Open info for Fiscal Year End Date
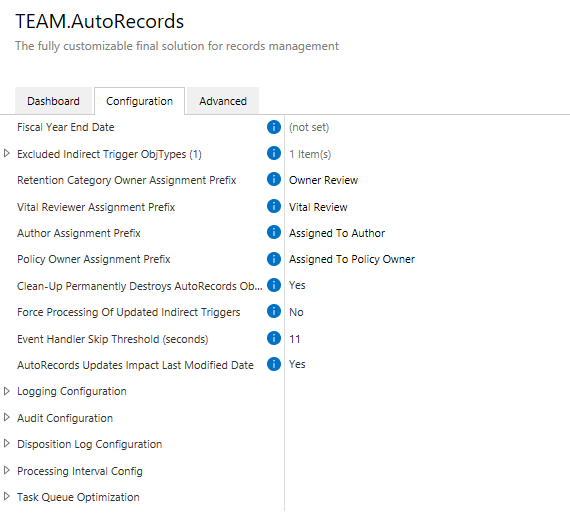This screenshot has width=570, height=528. click(x=274, y=127)
